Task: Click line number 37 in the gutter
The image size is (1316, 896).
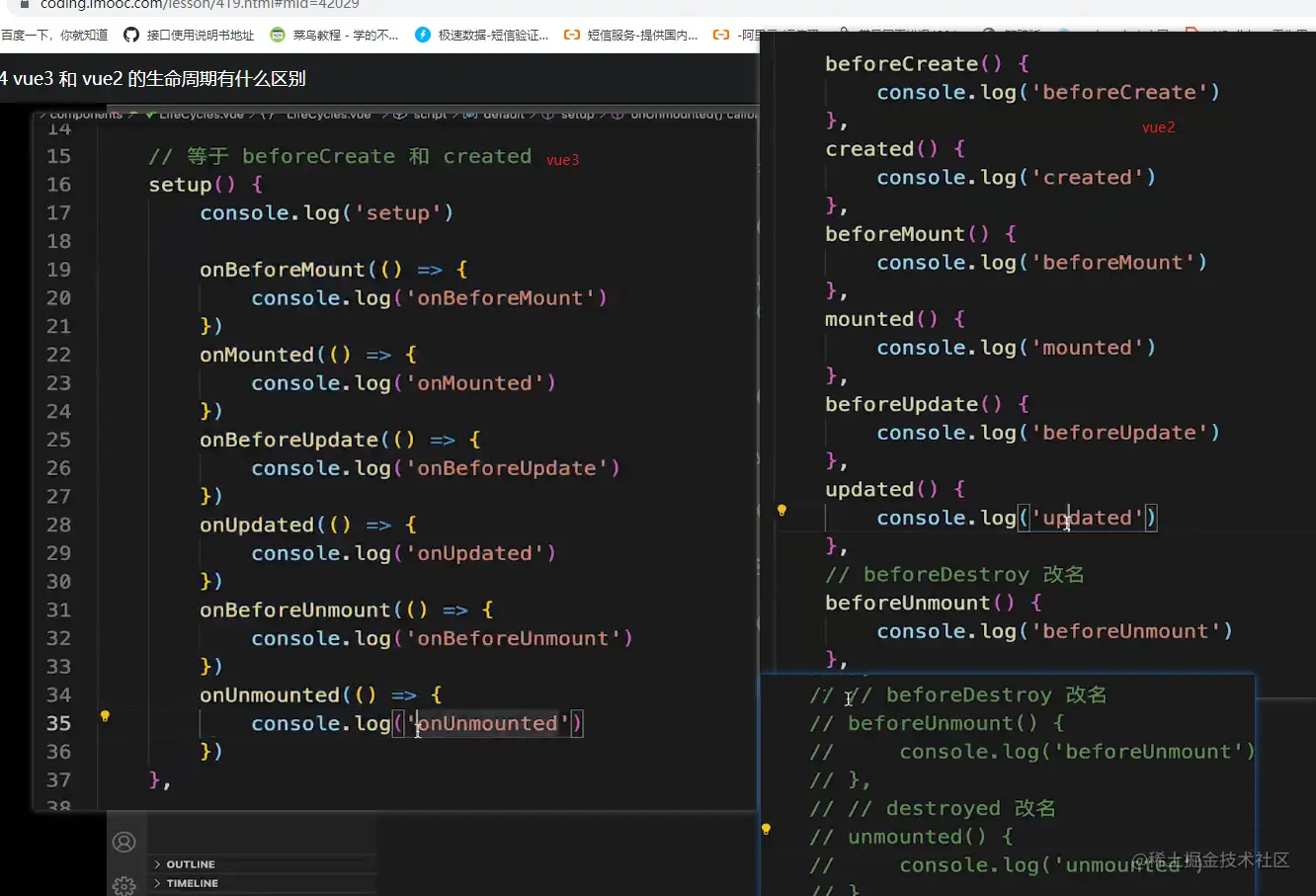Action: click(x=58, y=780)
